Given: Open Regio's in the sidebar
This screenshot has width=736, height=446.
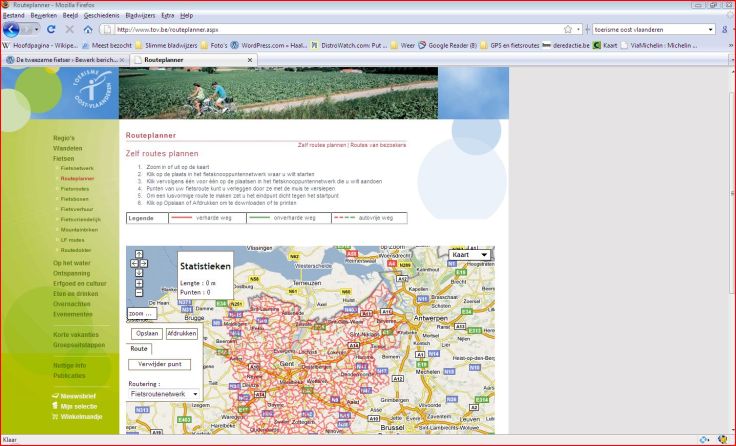Looking at the screenshot, I should tap(64, 138).
